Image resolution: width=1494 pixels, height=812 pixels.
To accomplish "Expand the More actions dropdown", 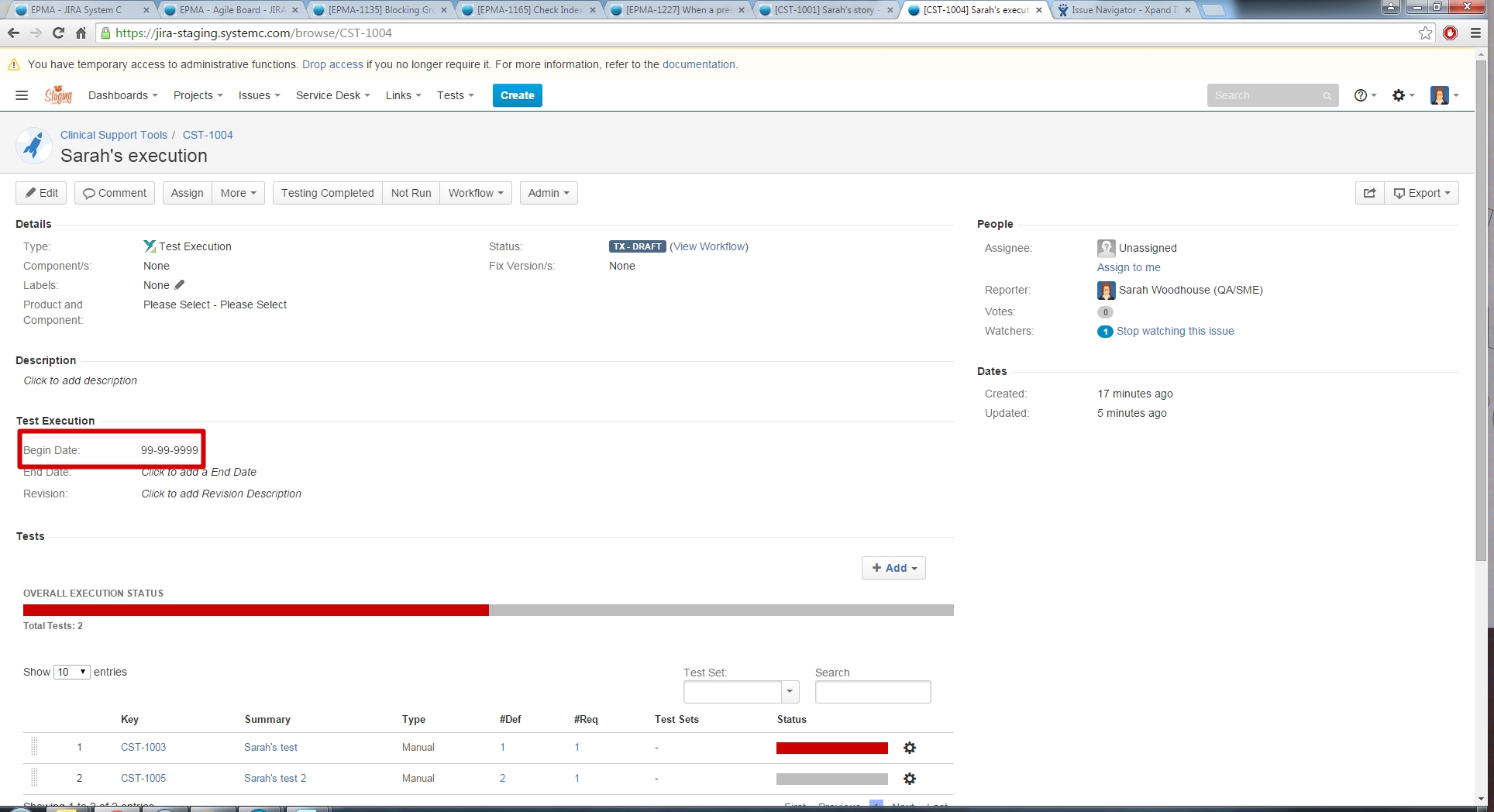I will [x=238, y=193].
